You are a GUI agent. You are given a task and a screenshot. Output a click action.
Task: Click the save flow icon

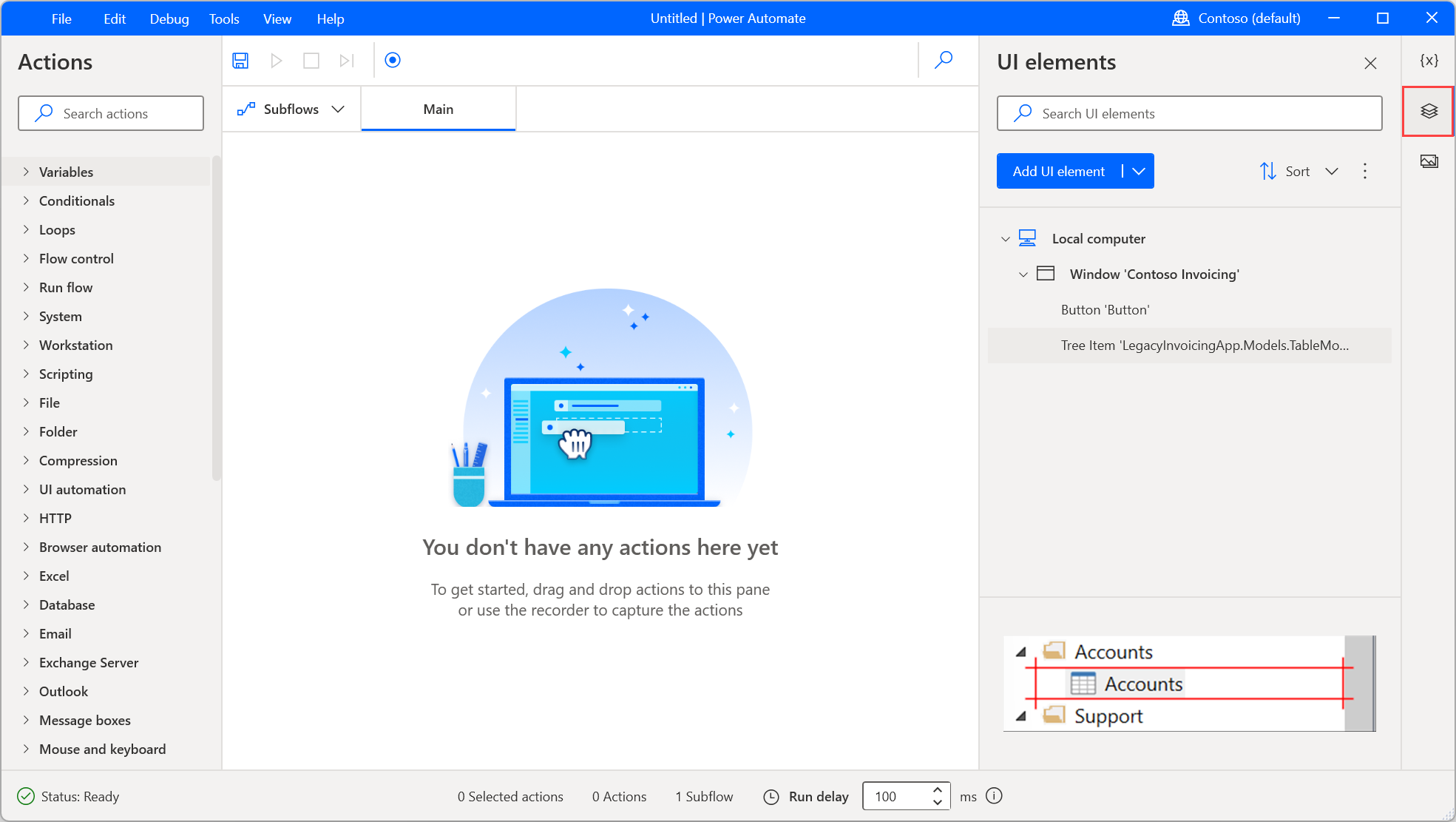(x=240, y=60)
